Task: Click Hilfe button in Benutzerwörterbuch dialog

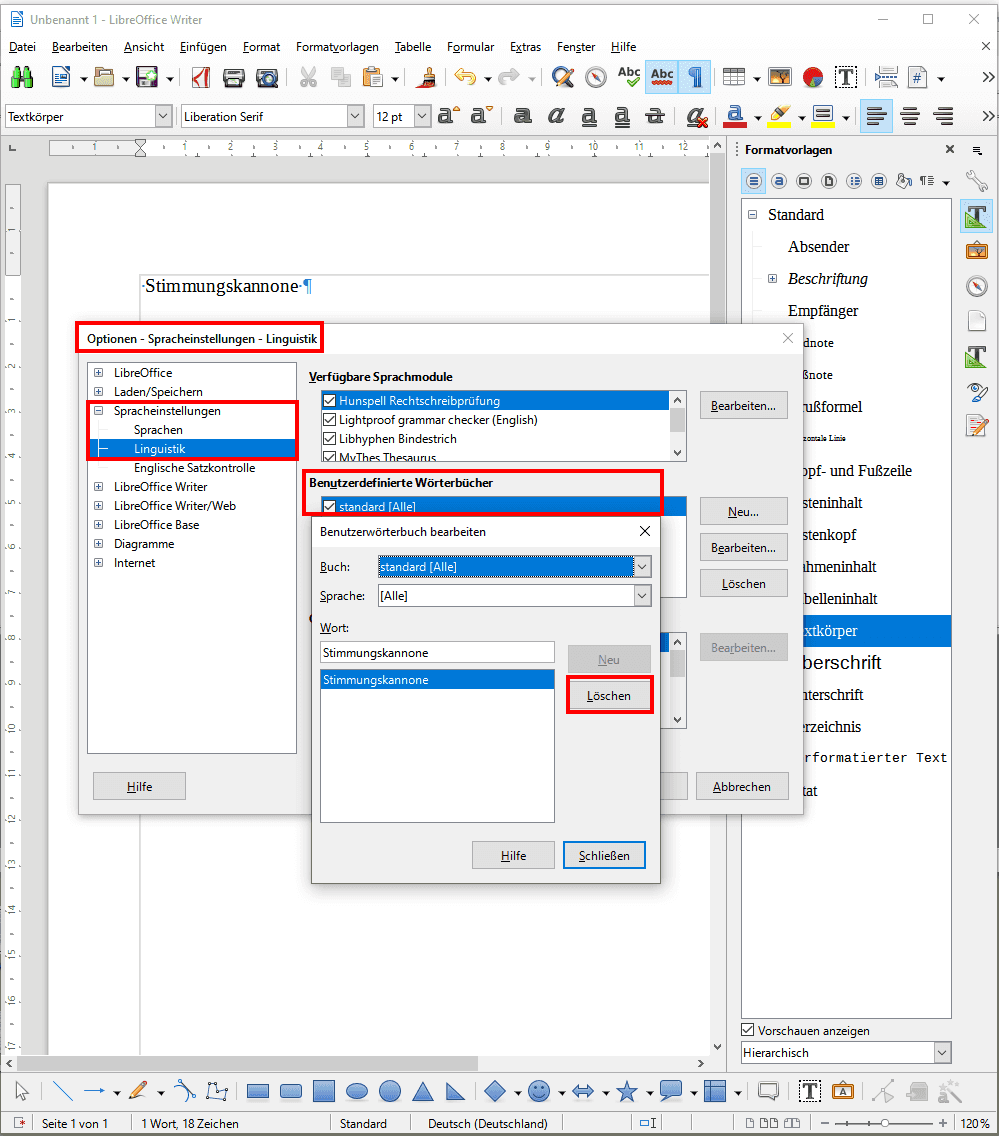Action: tap(514, 856)
